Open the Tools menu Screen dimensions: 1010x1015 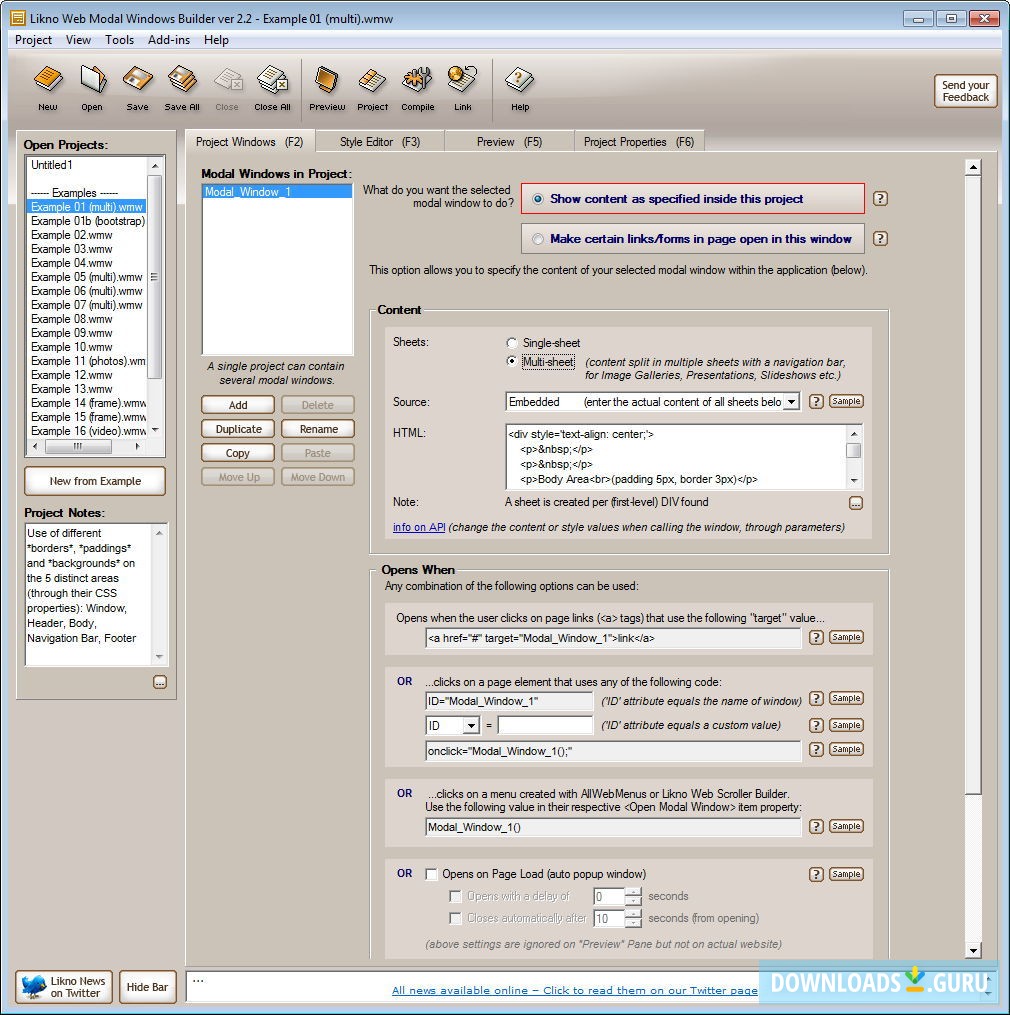[x=119, y=40]
